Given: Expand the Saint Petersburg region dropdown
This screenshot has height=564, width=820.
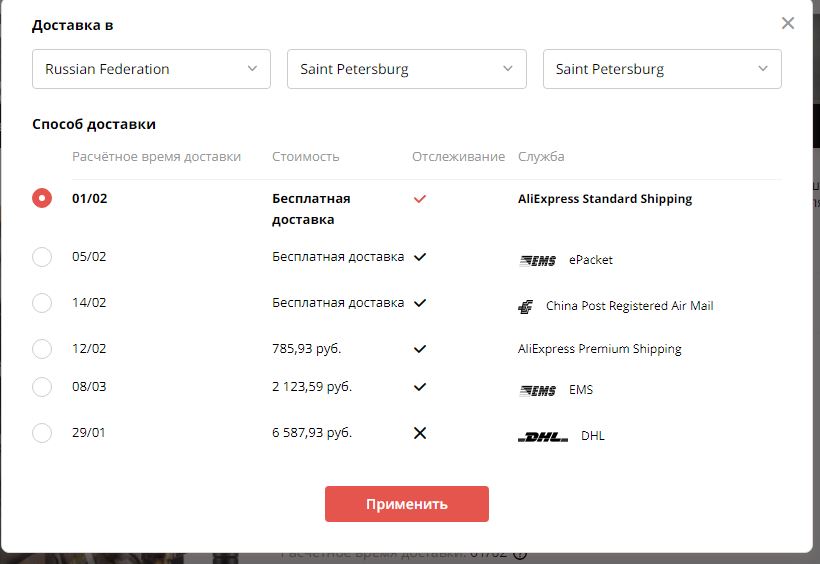Looking at the screenshot, I should 407,69.
